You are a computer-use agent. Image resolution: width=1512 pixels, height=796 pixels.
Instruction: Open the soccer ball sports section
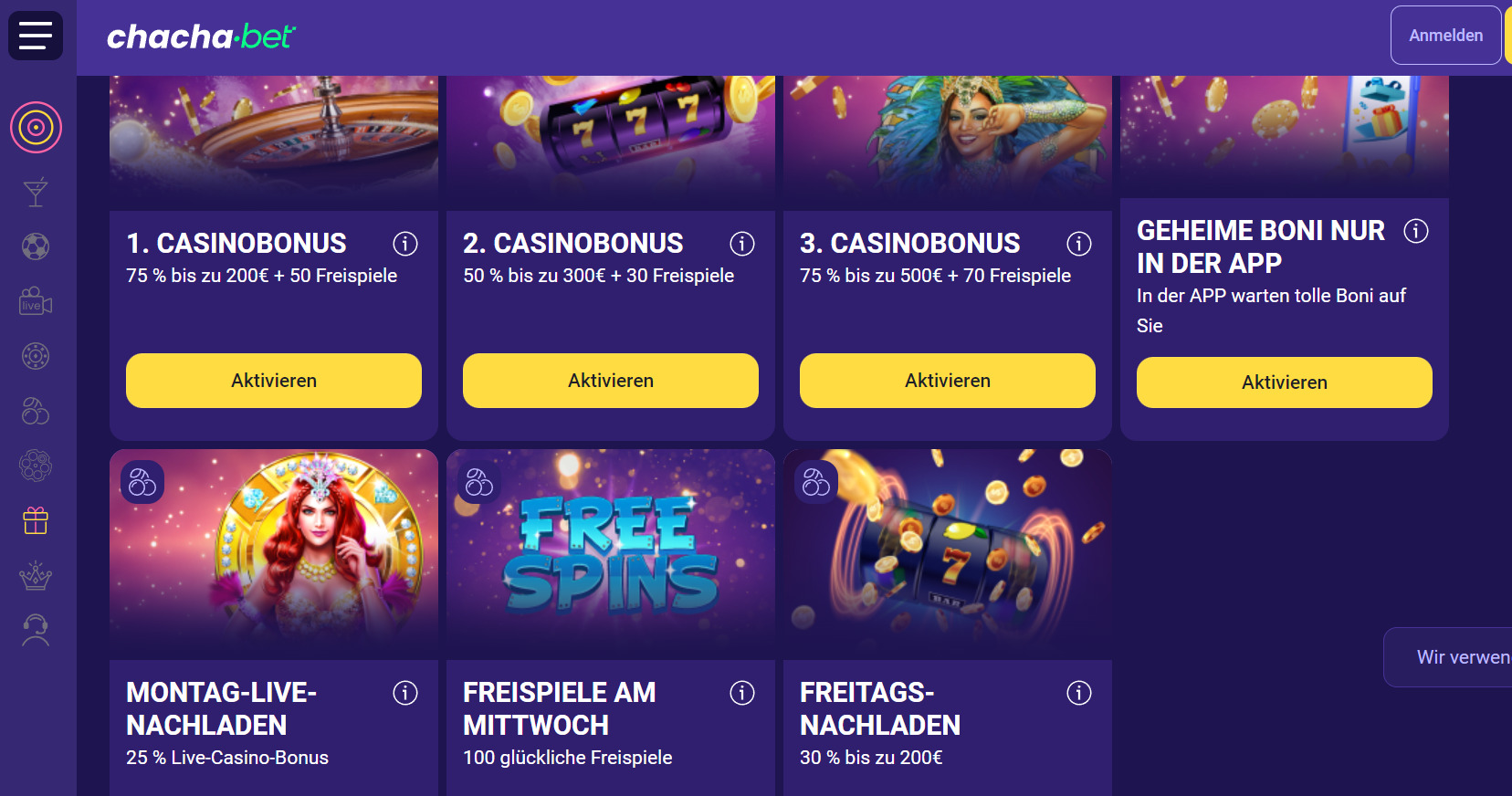point(36,246)
